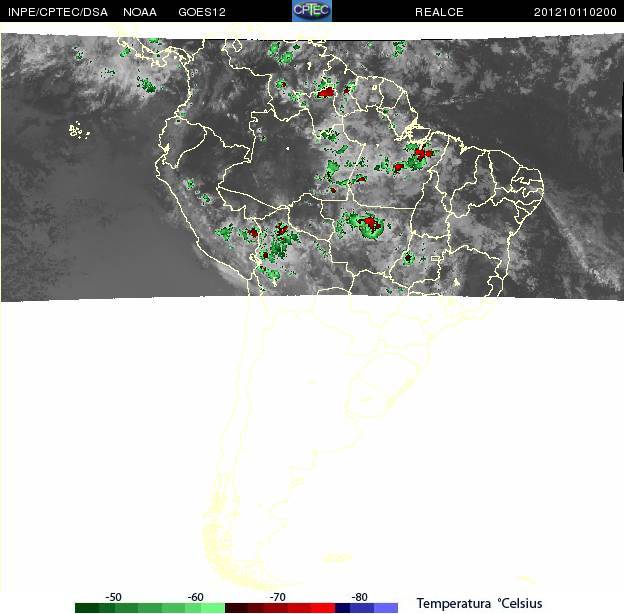This screenshot has height=614, width=624.
Task: Click the NOAA label in the header
Action: pyautogui.click(x=140, y=12)
